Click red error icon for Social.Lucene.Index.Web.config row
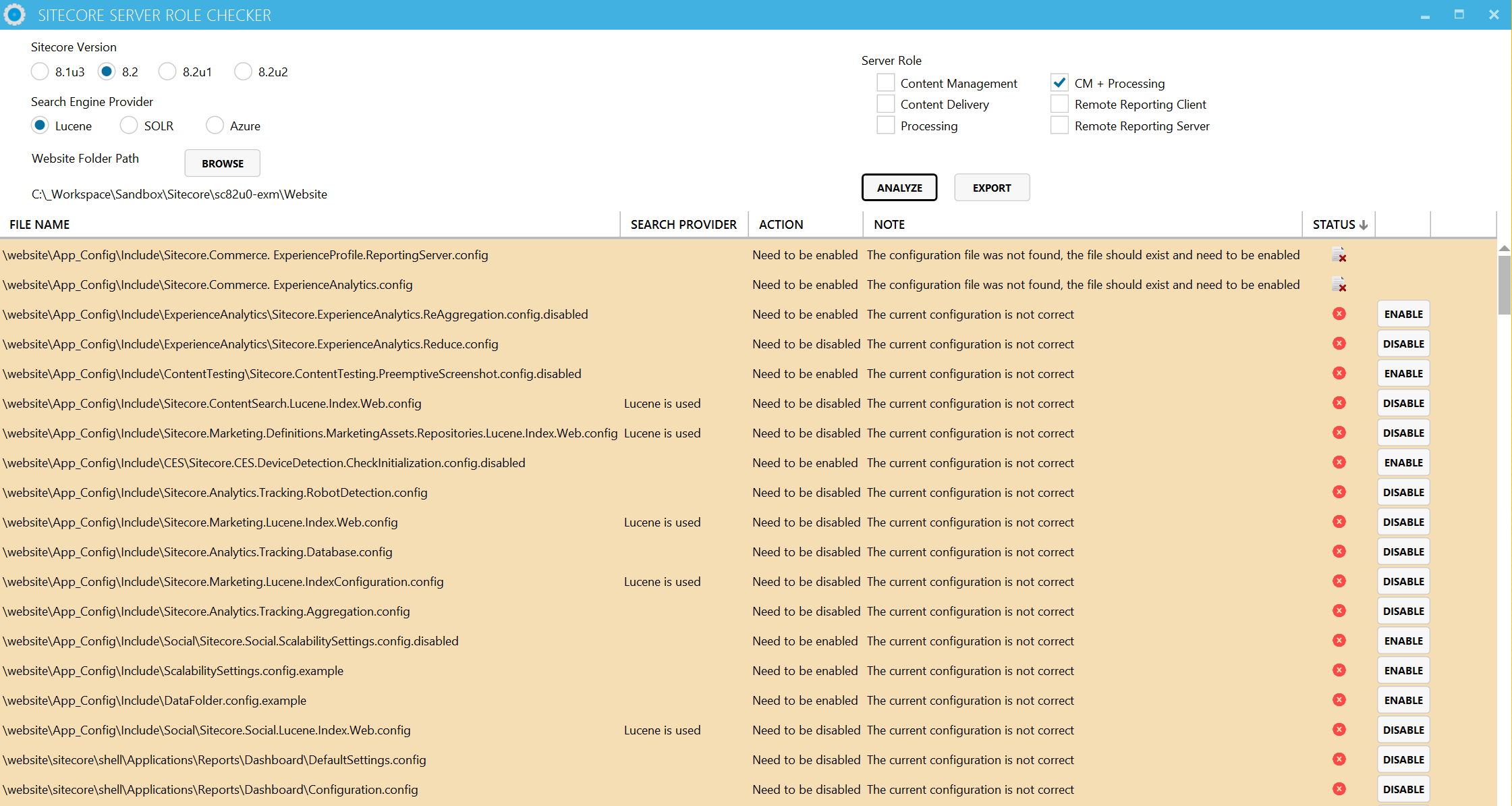 click(1339, 730)
